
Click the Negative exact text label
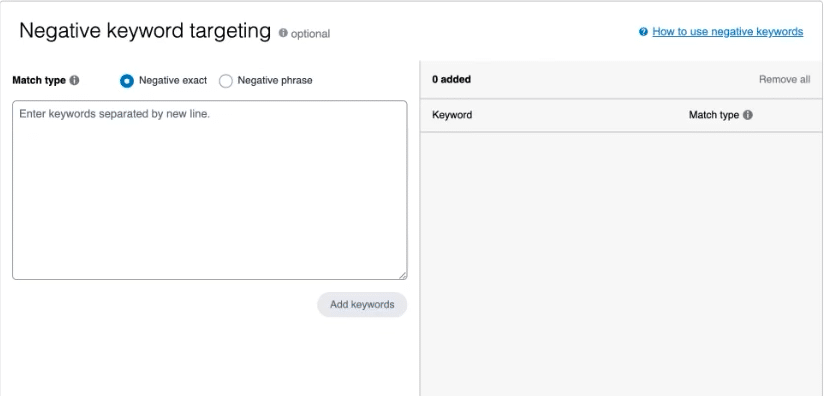[x=173, y=80]
